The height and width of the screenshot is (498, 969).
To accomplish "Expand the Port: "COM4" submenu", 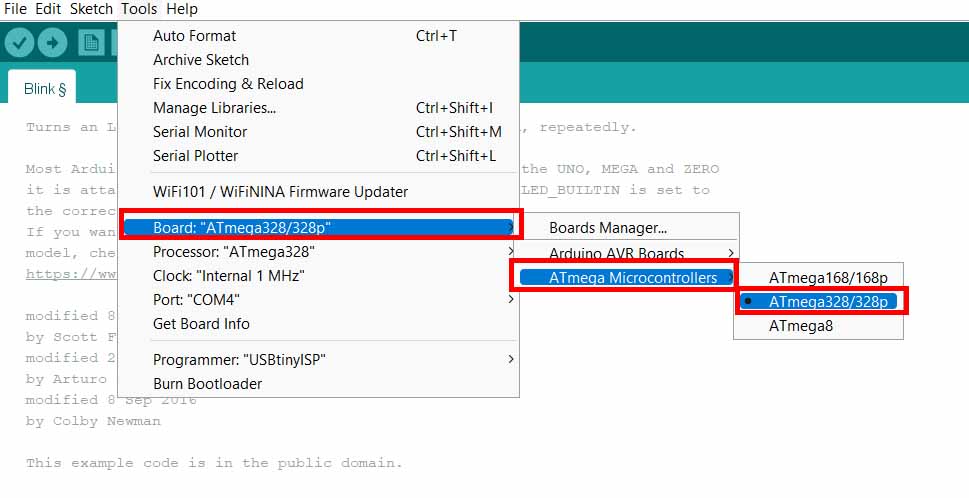I will point(319,300).
